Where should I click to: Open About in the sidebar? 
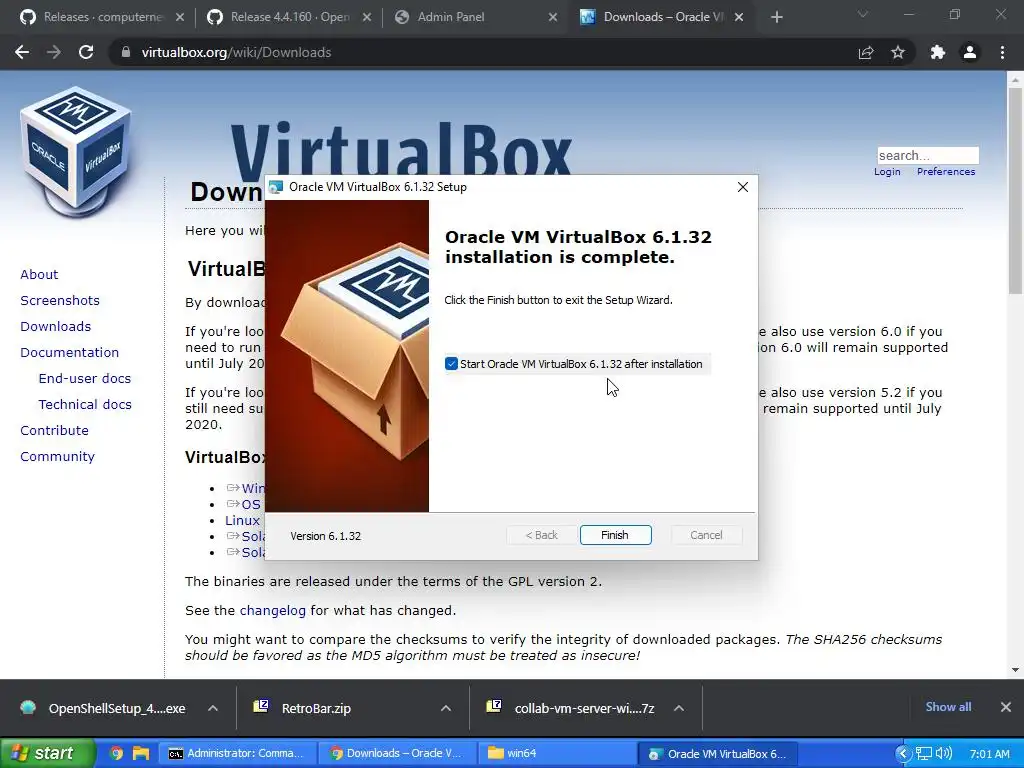(39, 274)
